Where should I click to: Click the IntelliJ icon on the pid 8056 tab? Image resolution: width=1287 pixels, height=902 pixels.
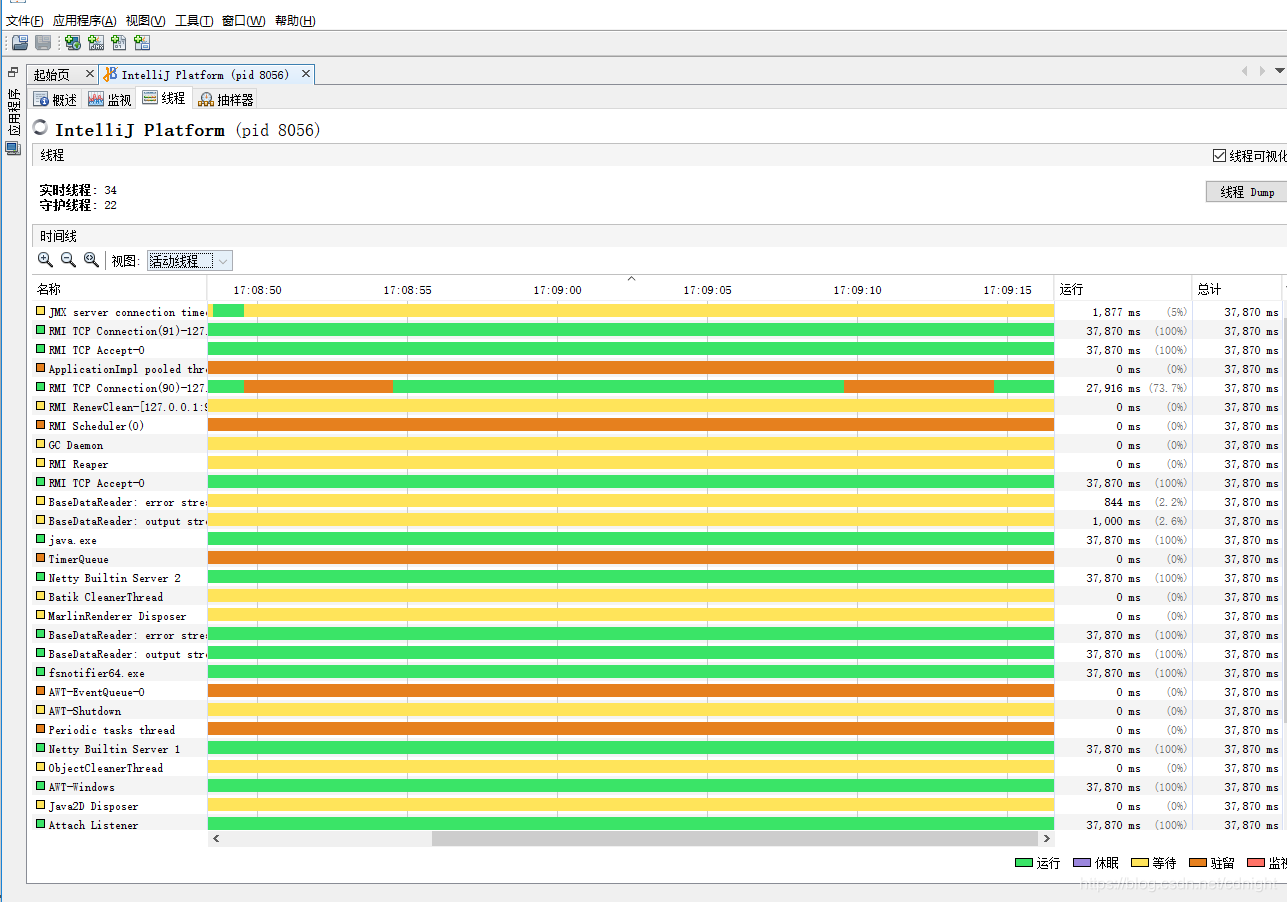tap(110, 75)
